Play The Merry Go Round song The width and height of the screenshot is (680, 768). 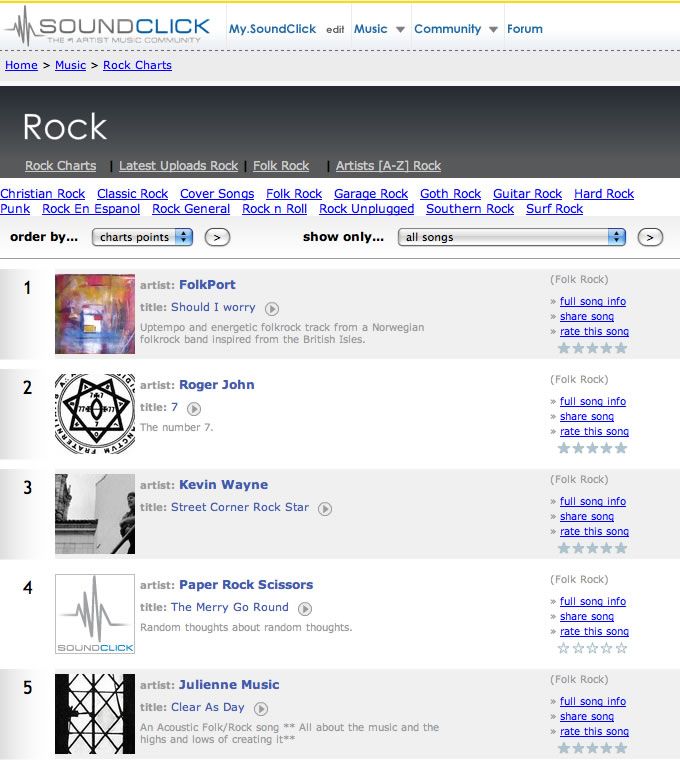tap(305, 609)
